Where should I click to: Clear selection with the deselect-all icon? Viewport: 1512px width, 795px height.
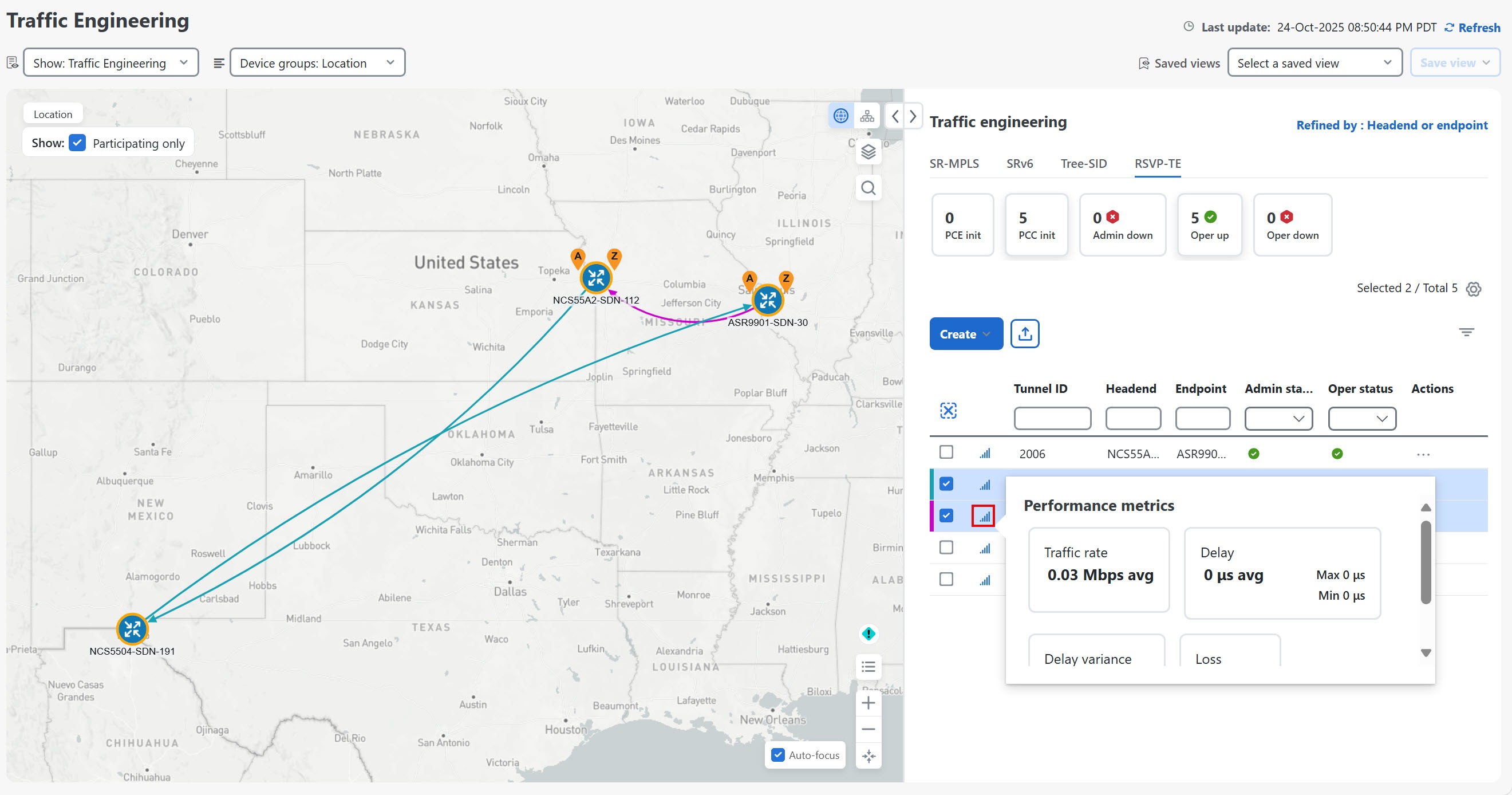(948, 411)
